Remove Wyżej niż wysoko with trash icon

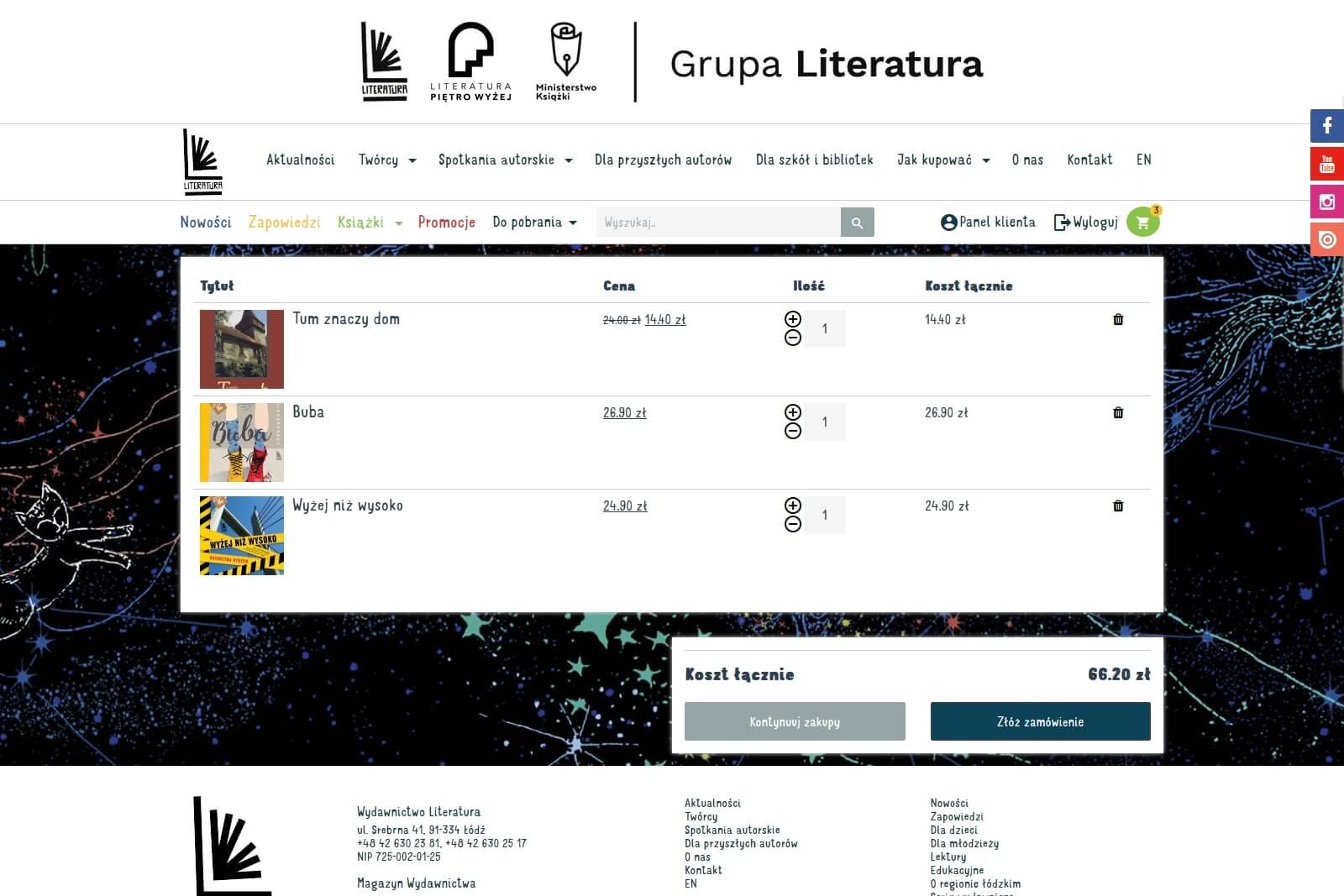coord(1118,506)
